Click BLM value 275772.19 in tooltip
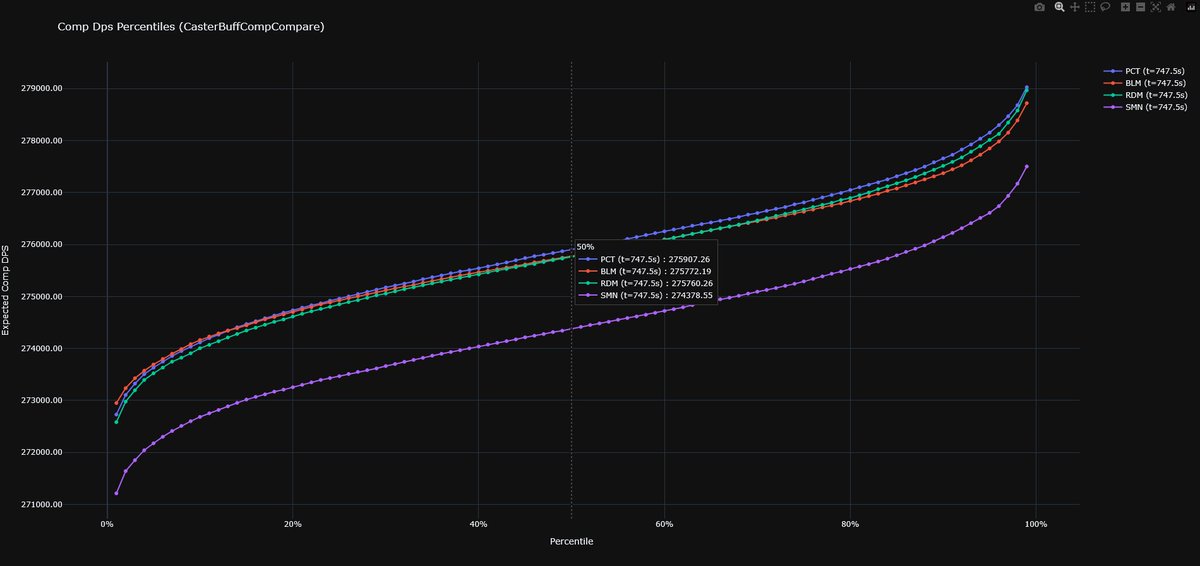Viewport: 1200px width, 566px height. click(x=691, y=271)
